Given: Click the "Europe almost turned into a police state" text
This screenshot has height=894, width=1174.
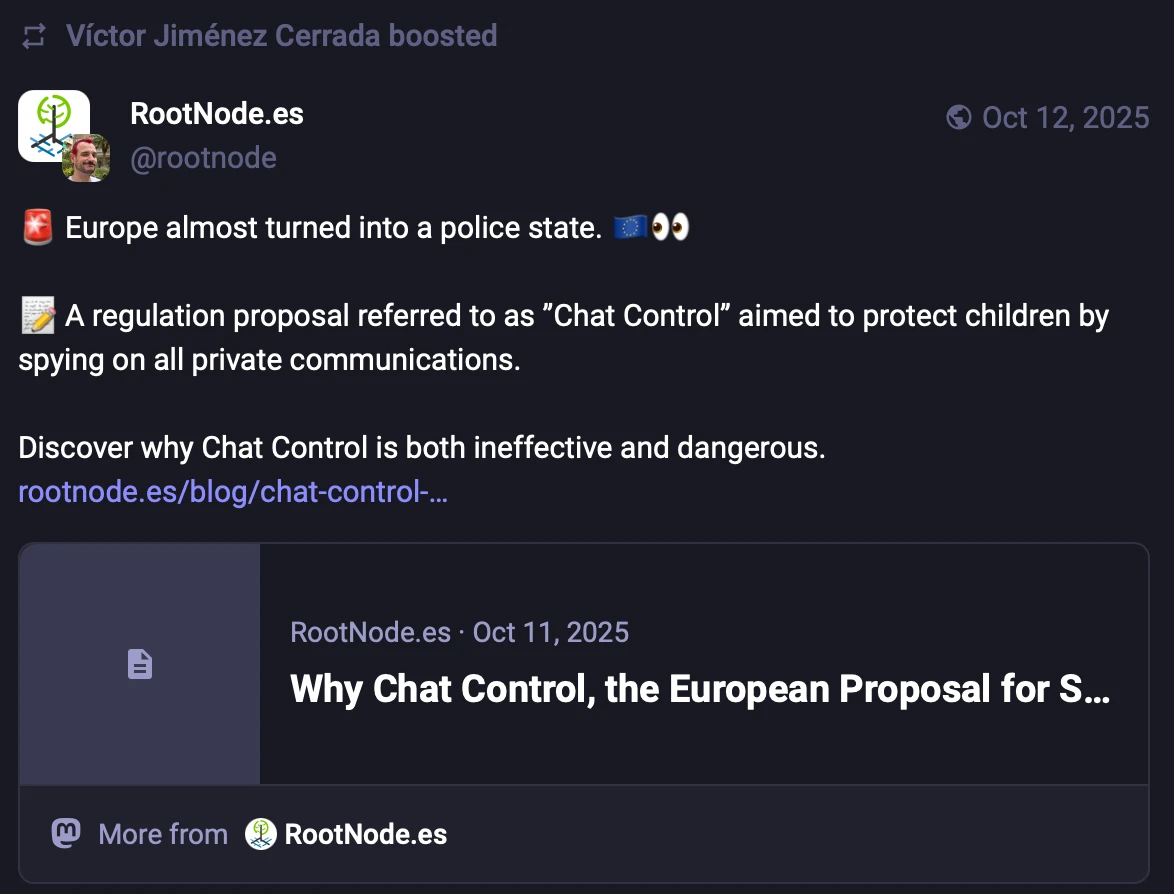Looking at the screenshot, I should (332, 228).
